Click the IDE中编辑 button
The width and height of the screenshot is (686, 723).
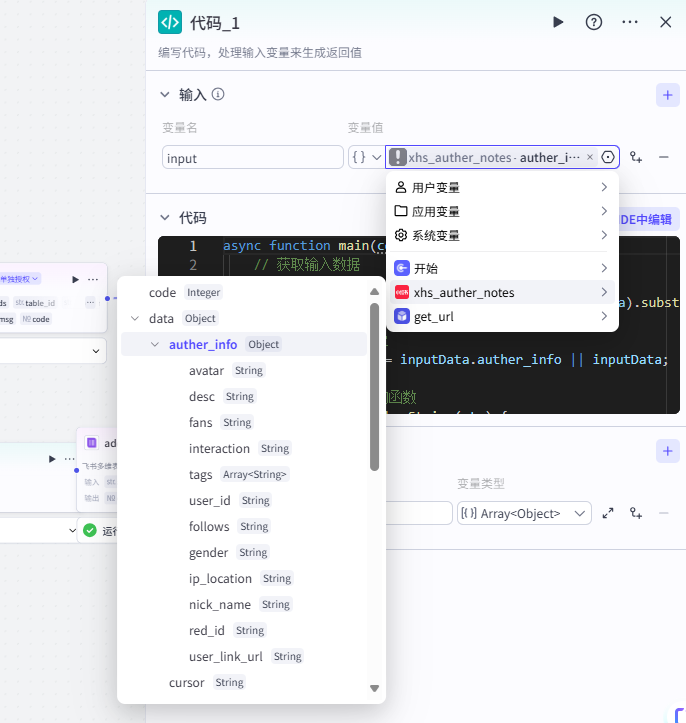click(x=647, y=219)
